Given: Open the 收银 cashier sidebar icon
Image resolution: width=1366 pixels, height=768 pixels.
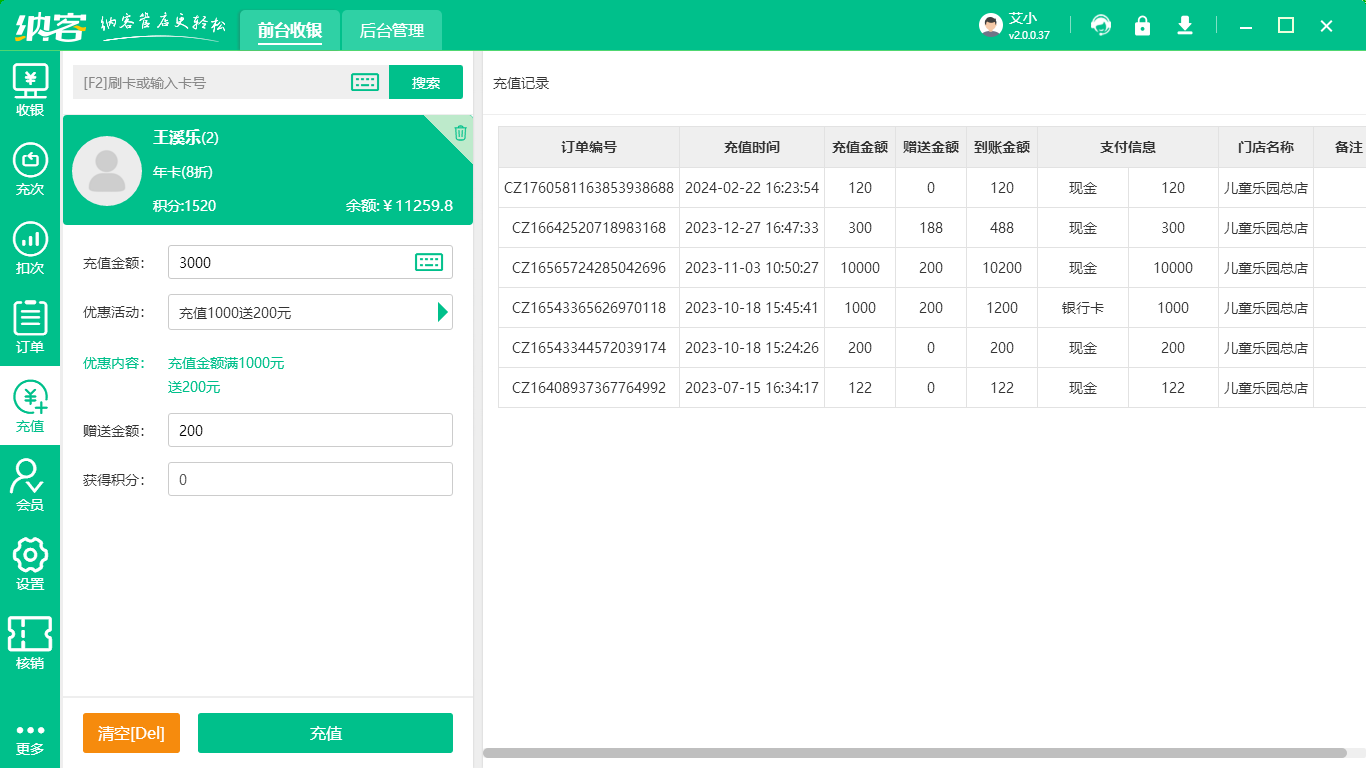Looking at the screenshot, I should tap(30, 90).
